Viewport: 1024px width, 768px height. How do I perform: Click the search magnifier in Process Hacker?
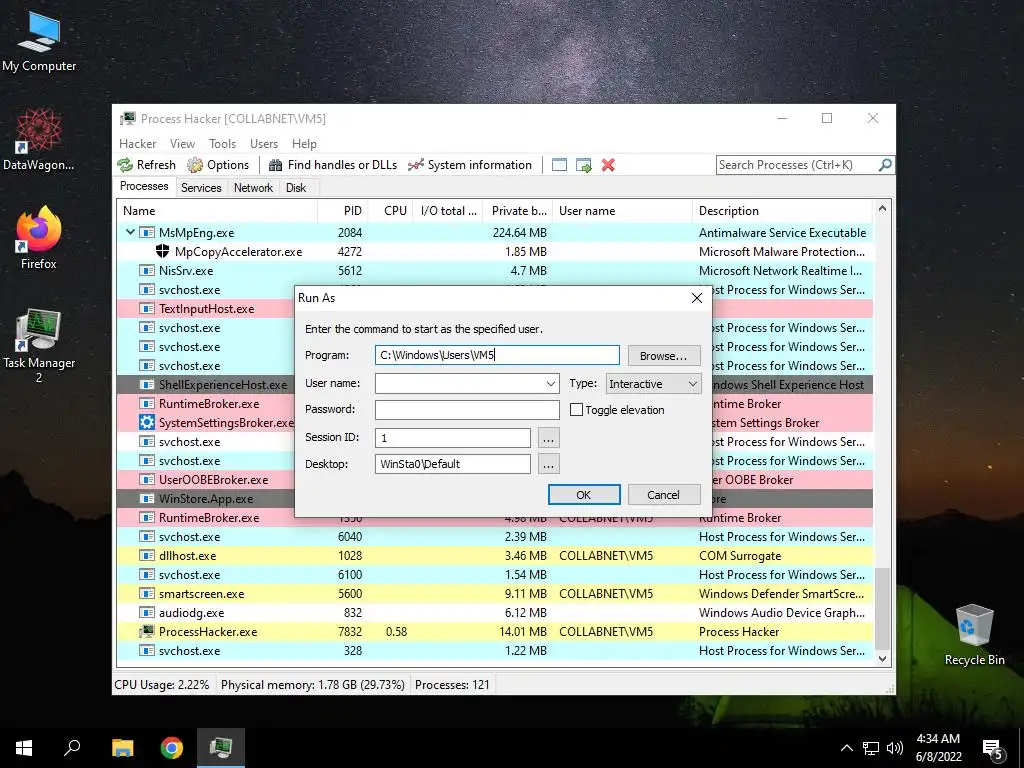[885, 165]
